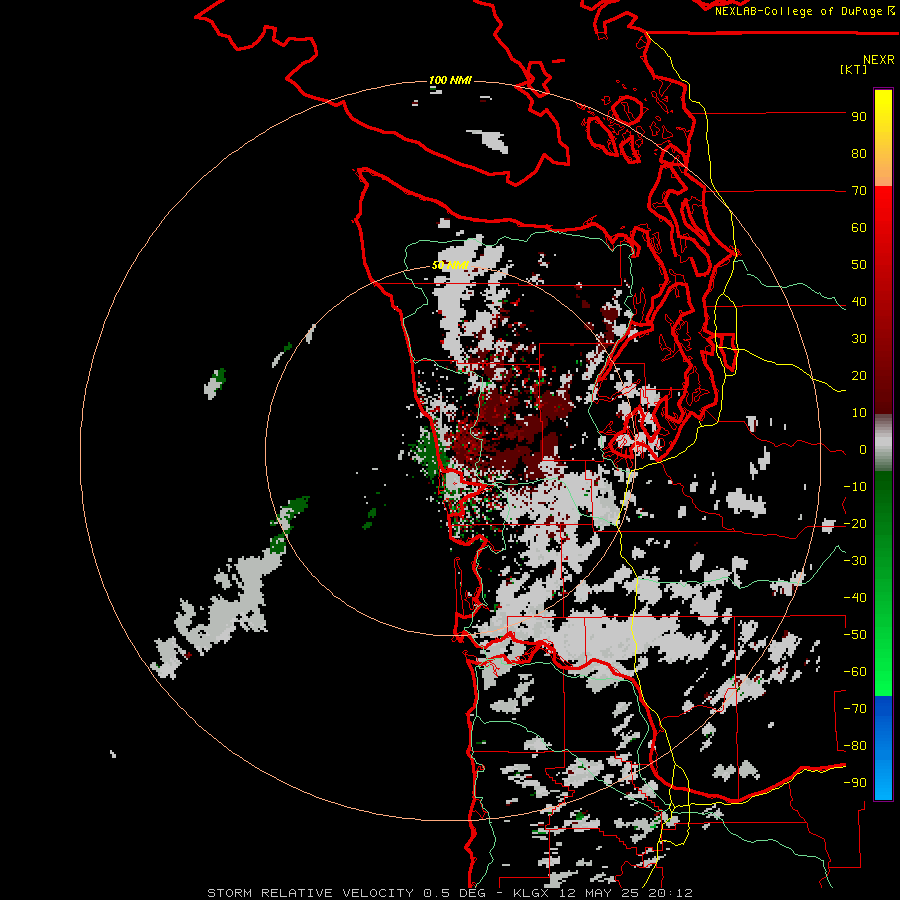Image resolution: width=900 pixels, height=900 pixels.
Task: Click the 10 value on the velocity scale
Action: (859, 413)
